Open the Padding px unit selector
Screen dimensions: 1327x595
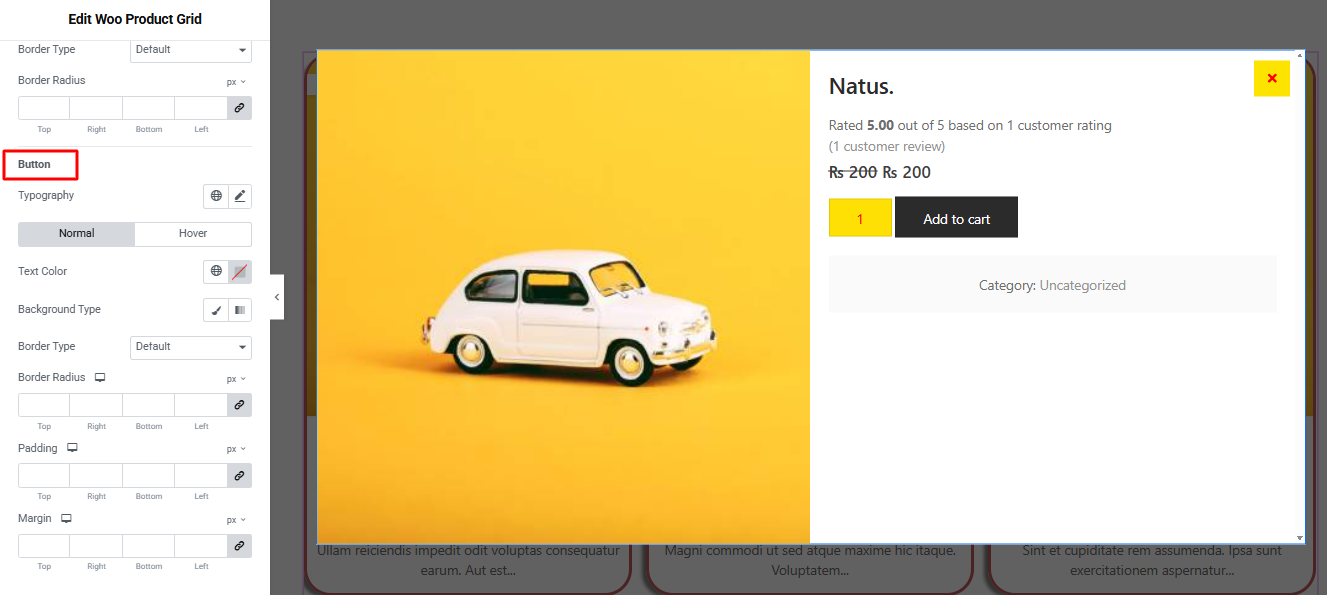(235, 449)
